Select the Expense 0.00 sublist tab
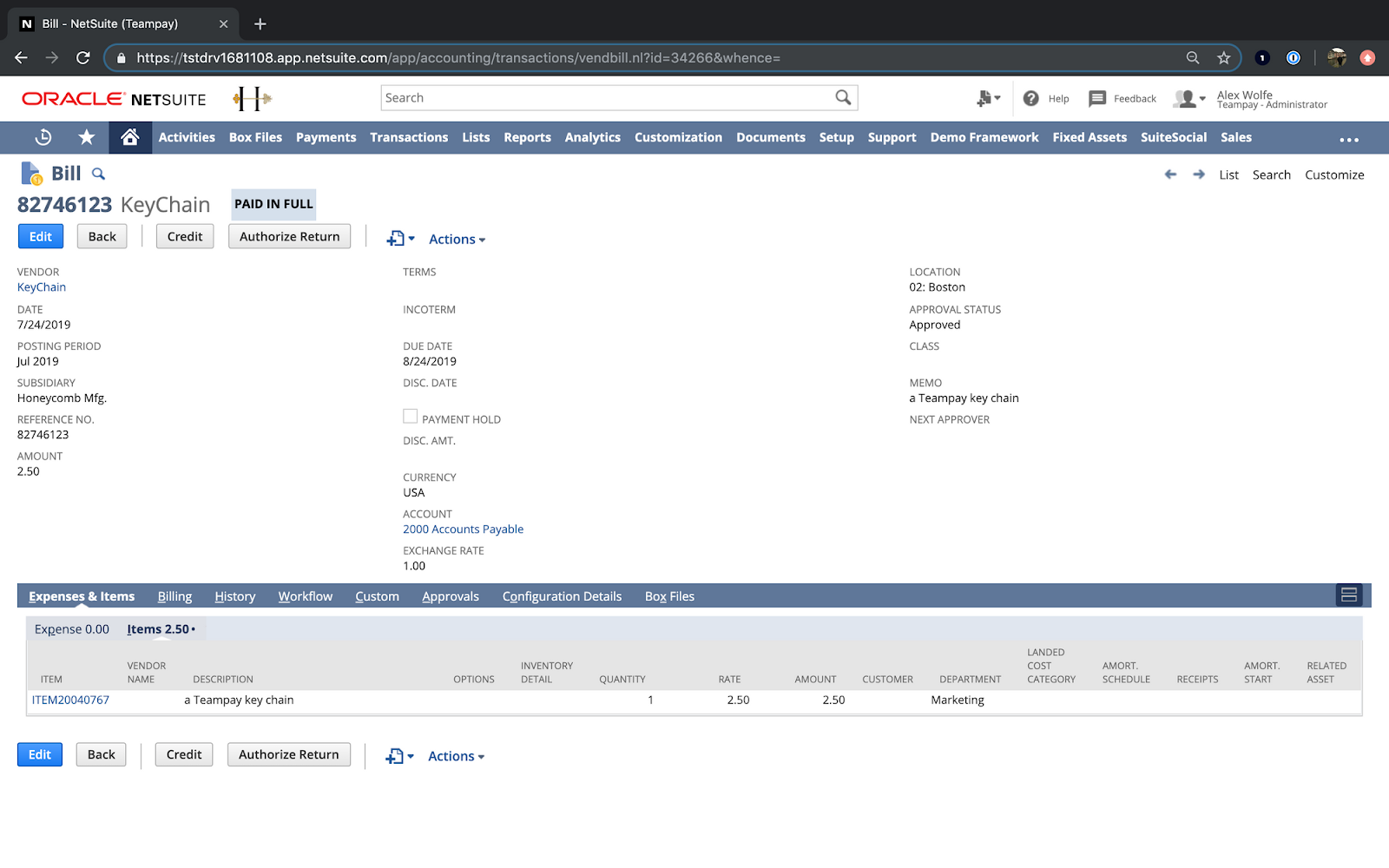Viewport: 1389px width, 868px height. [x=72, y=629]
